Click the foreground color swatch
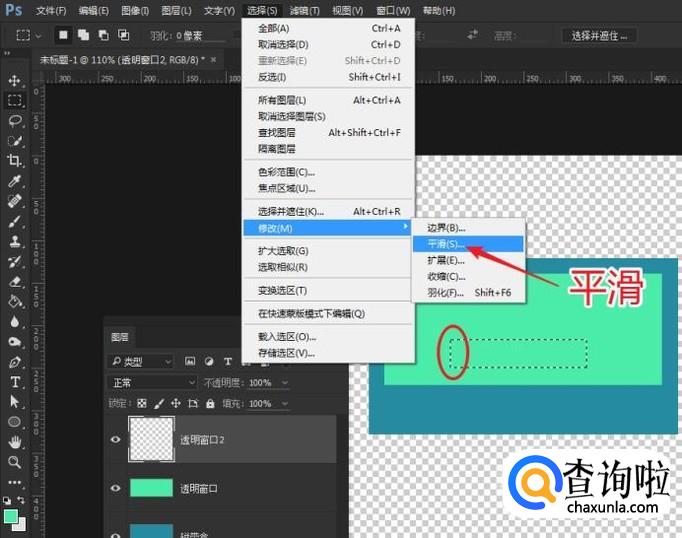 coord(11,516)
